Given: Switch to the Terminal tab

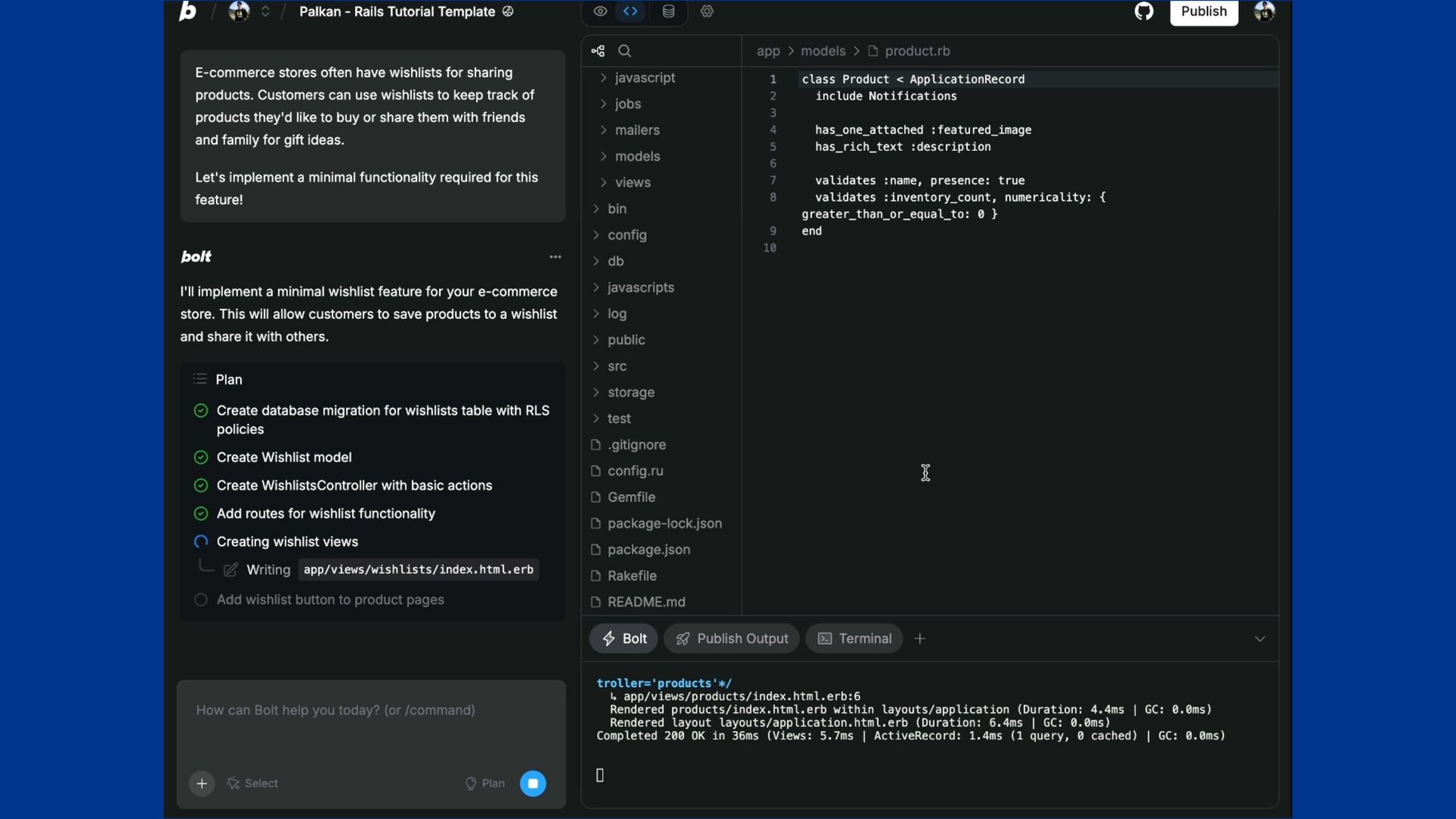Looking at the screenshot, I should pyautogui.click(x=855, y=639).
